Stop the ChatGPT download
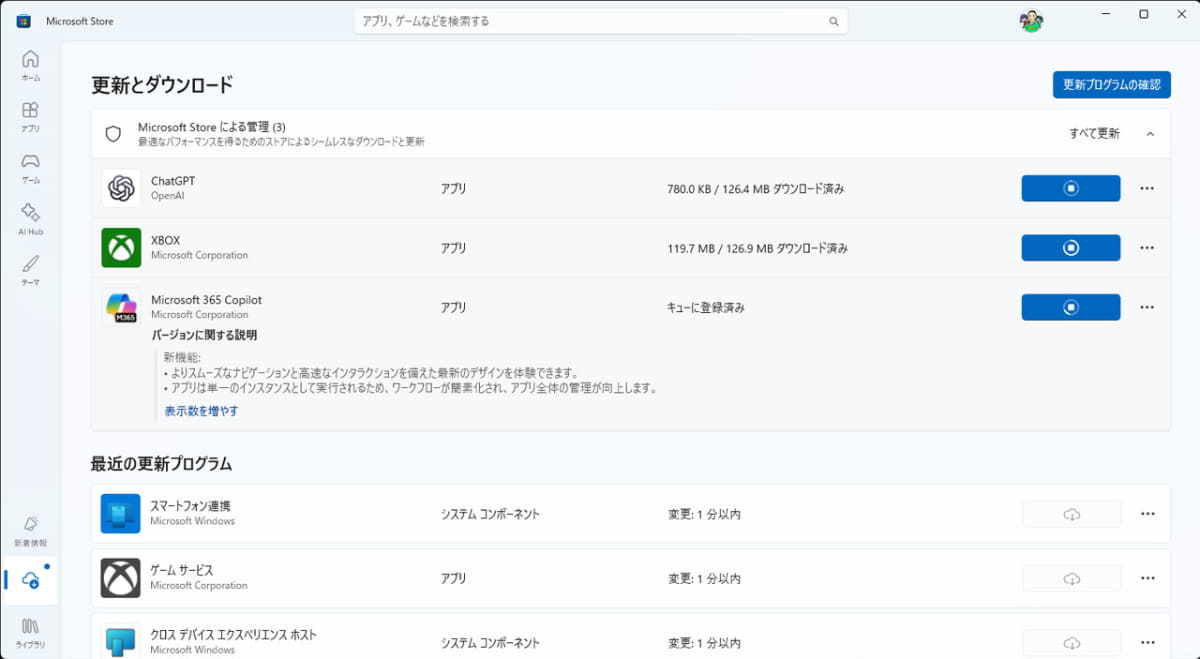The image size is (1200, 659). [x=1070, y=188]
